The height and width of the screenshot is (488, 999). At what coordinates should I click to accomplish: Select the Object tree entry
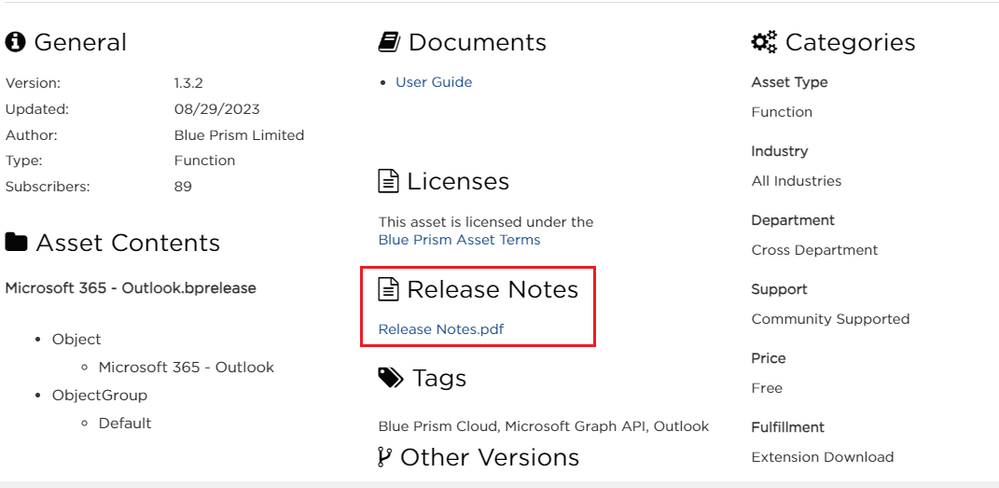76,339
